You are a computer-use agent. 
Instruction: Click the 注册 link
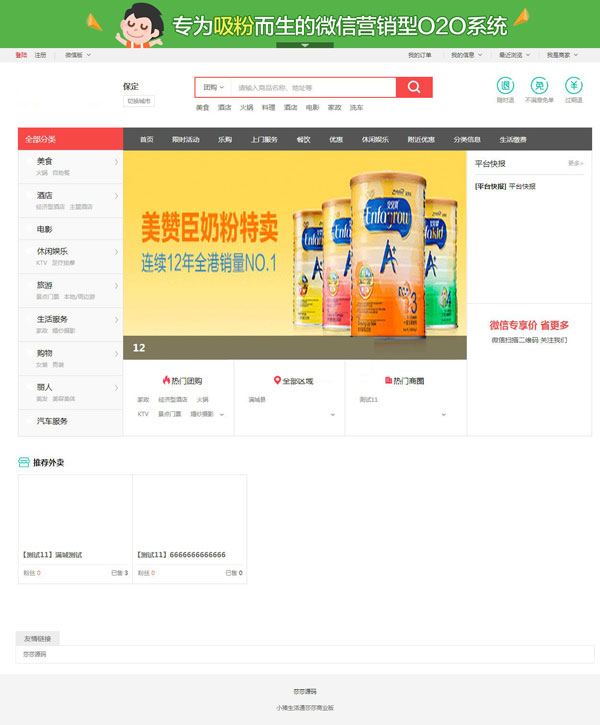point(40,55)
